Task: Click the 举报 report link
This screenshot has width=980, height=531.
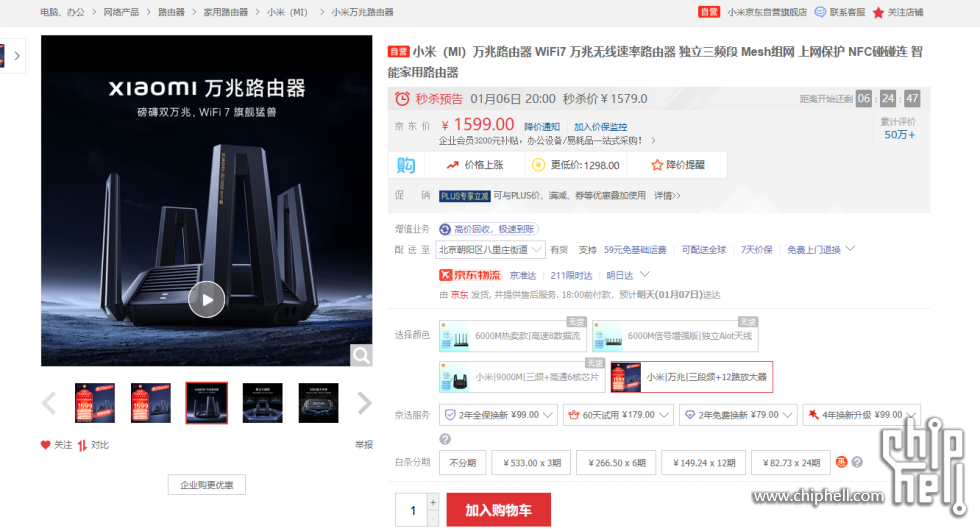Action: (364, 445)
